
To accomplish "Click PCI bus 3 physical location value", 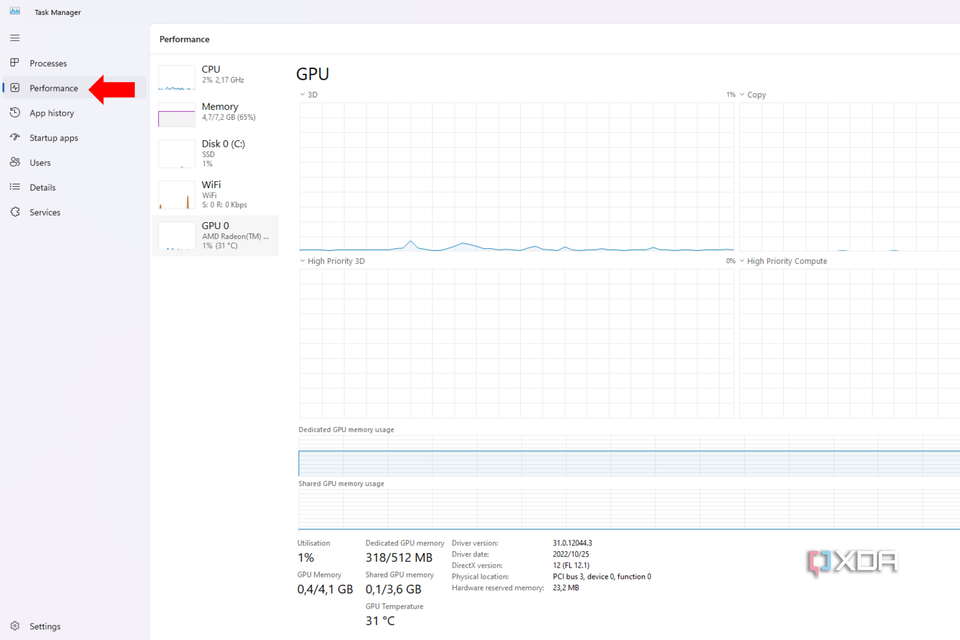I will [x=602, y=576].
